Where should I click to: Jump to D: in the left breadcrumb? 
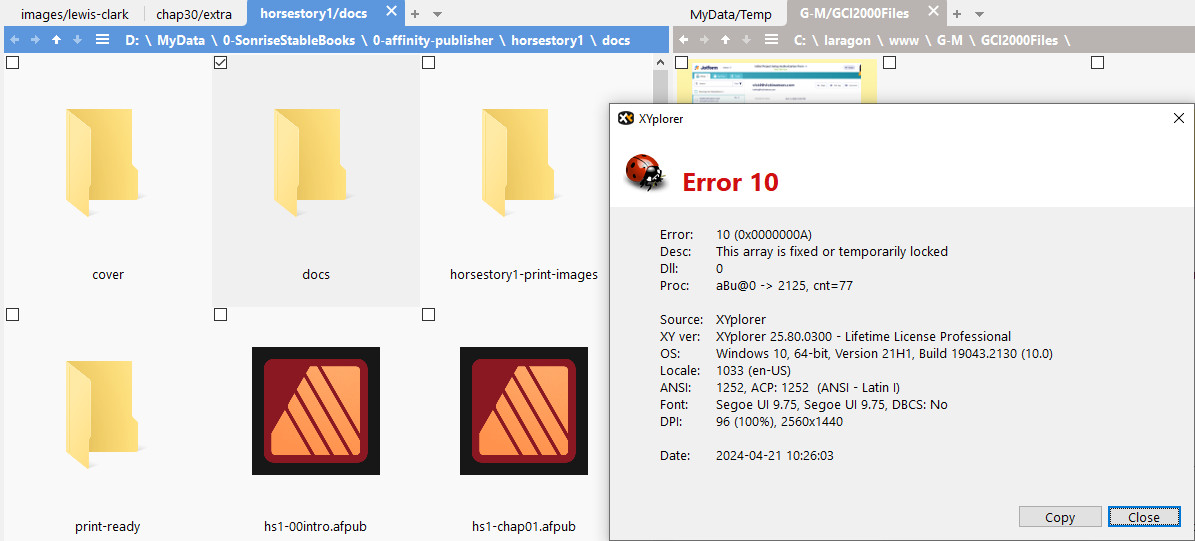point(132,40)
